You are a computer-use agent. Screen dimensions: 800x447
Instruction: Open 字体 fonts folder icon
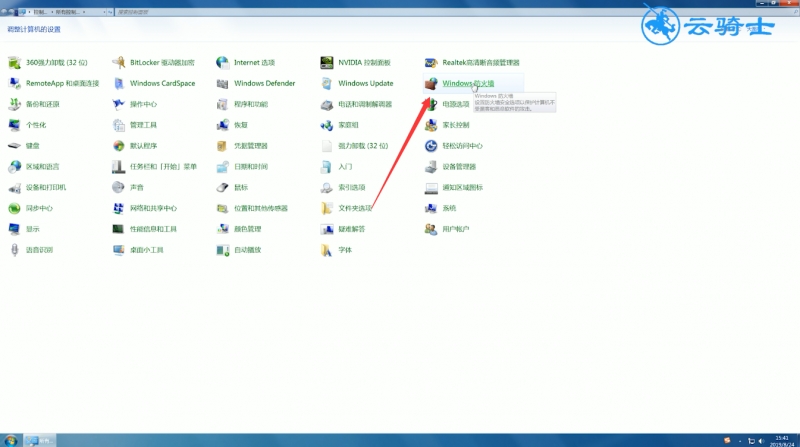(327, 250)
